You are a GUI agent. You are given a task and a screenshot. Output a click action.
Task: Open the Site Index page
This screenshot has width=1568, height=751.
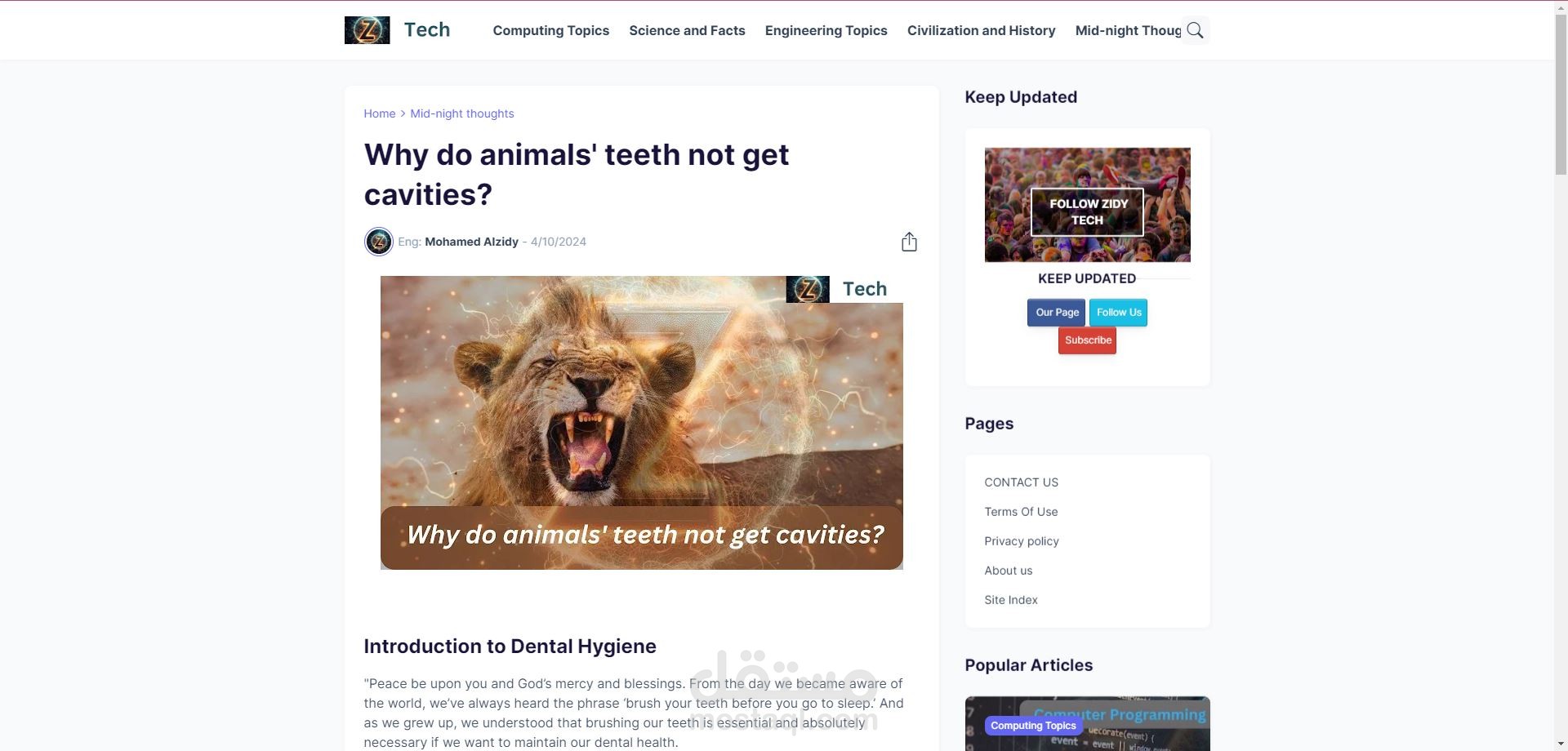(1011, 600)
